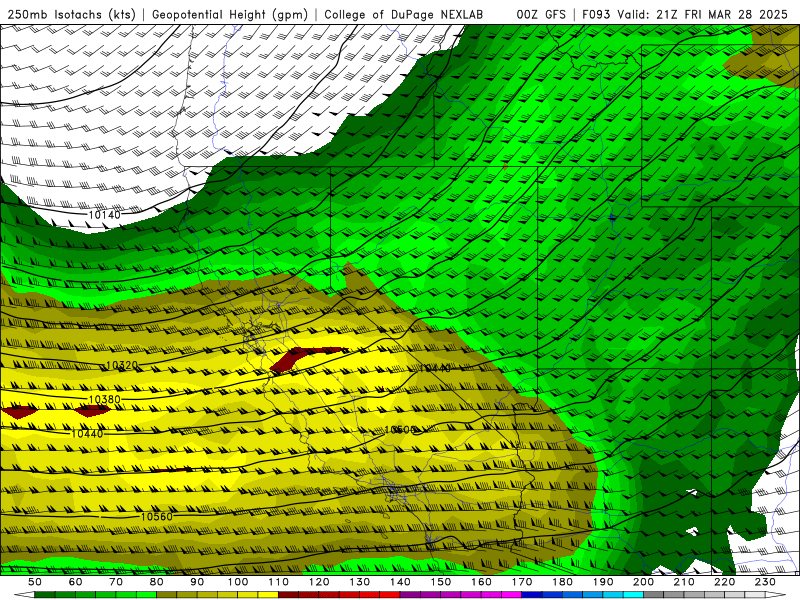This screenshot has height=600, width=800.
Task: Select the cyan swatch ending at 200
Action: click(x=633, y=595)
